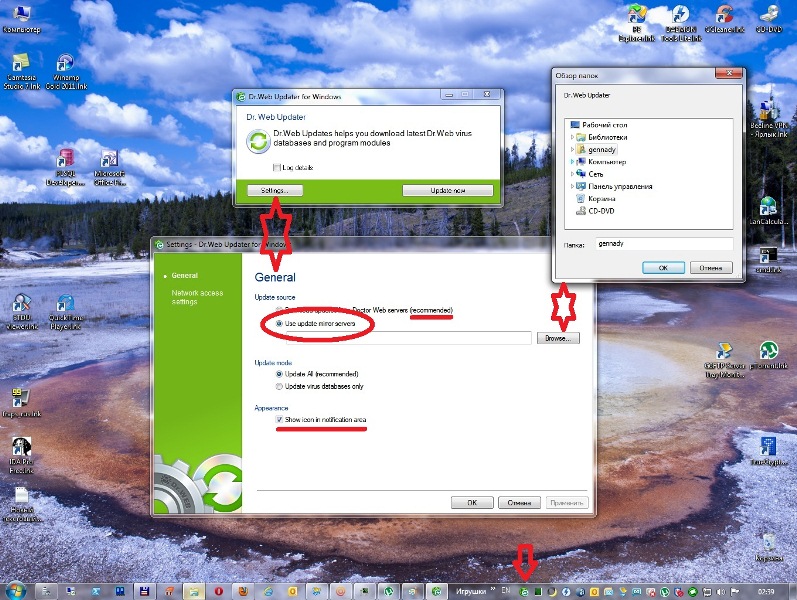Enable the Log details checkbox

point(277,167)
